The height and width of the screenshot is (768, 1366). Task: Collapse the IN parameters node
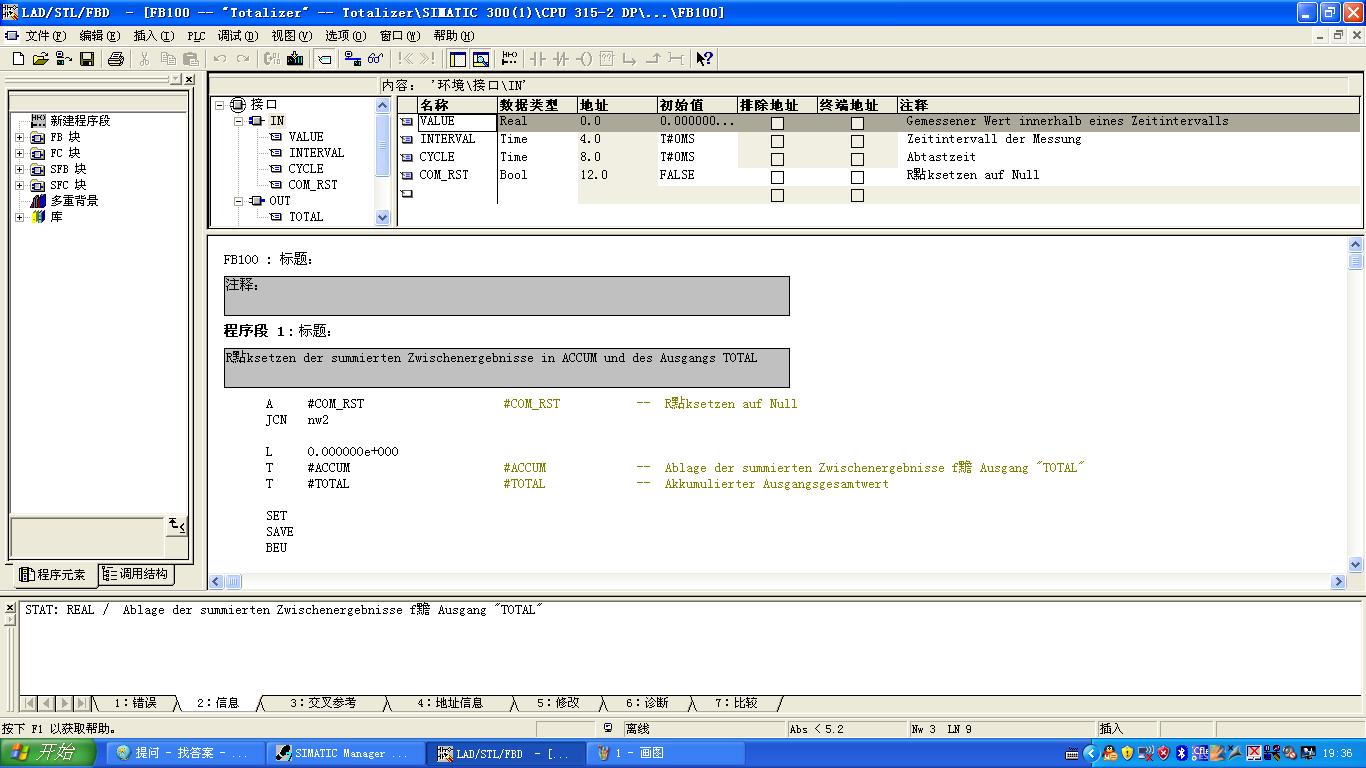(x=239, y=120)
